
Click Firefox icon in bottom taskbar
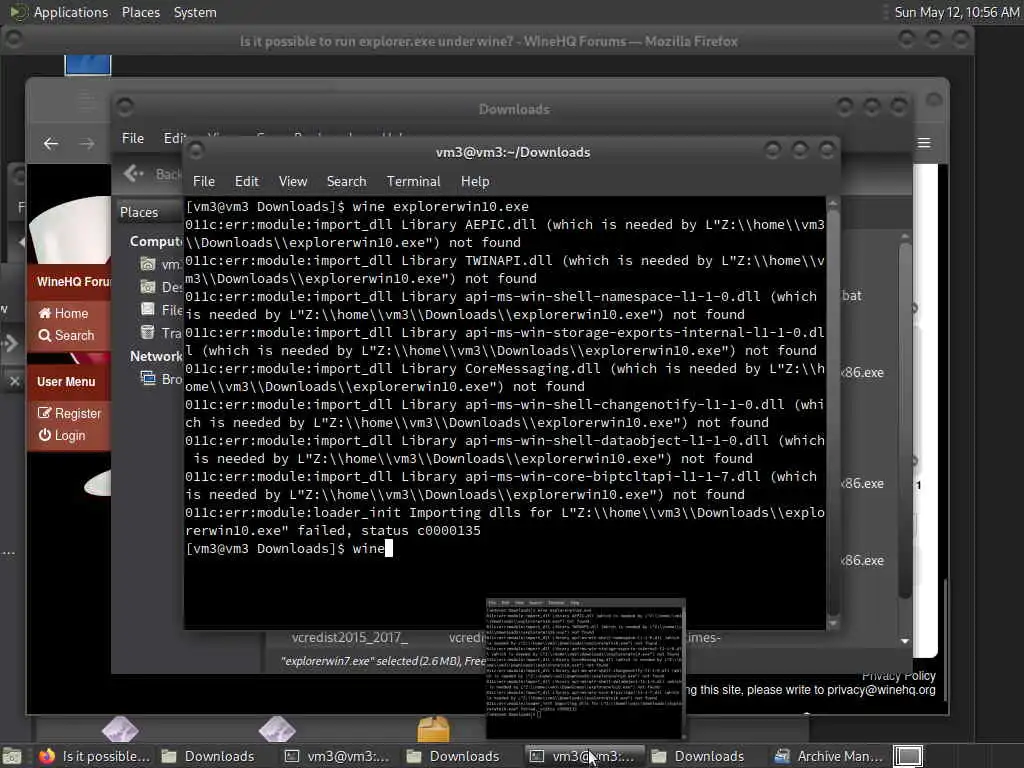pyautogui.click(x=47, y=756)
